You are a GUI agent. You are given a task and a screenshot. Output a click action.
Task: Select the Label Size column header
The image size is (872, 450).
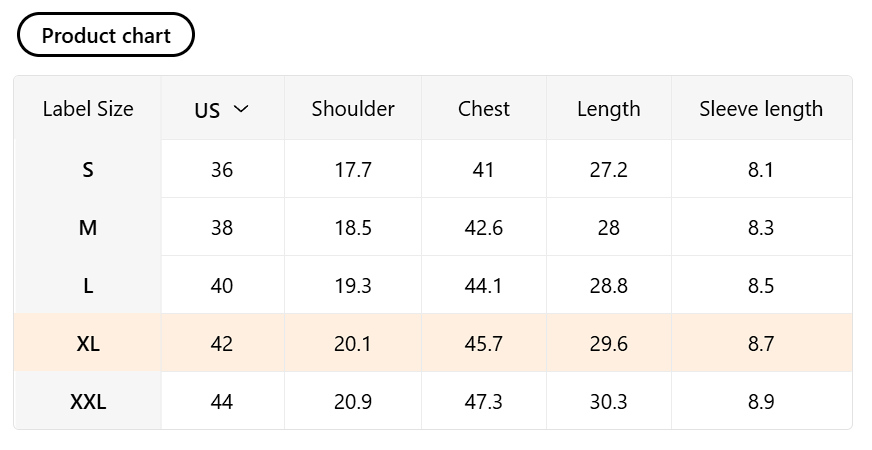pos(88,109)
